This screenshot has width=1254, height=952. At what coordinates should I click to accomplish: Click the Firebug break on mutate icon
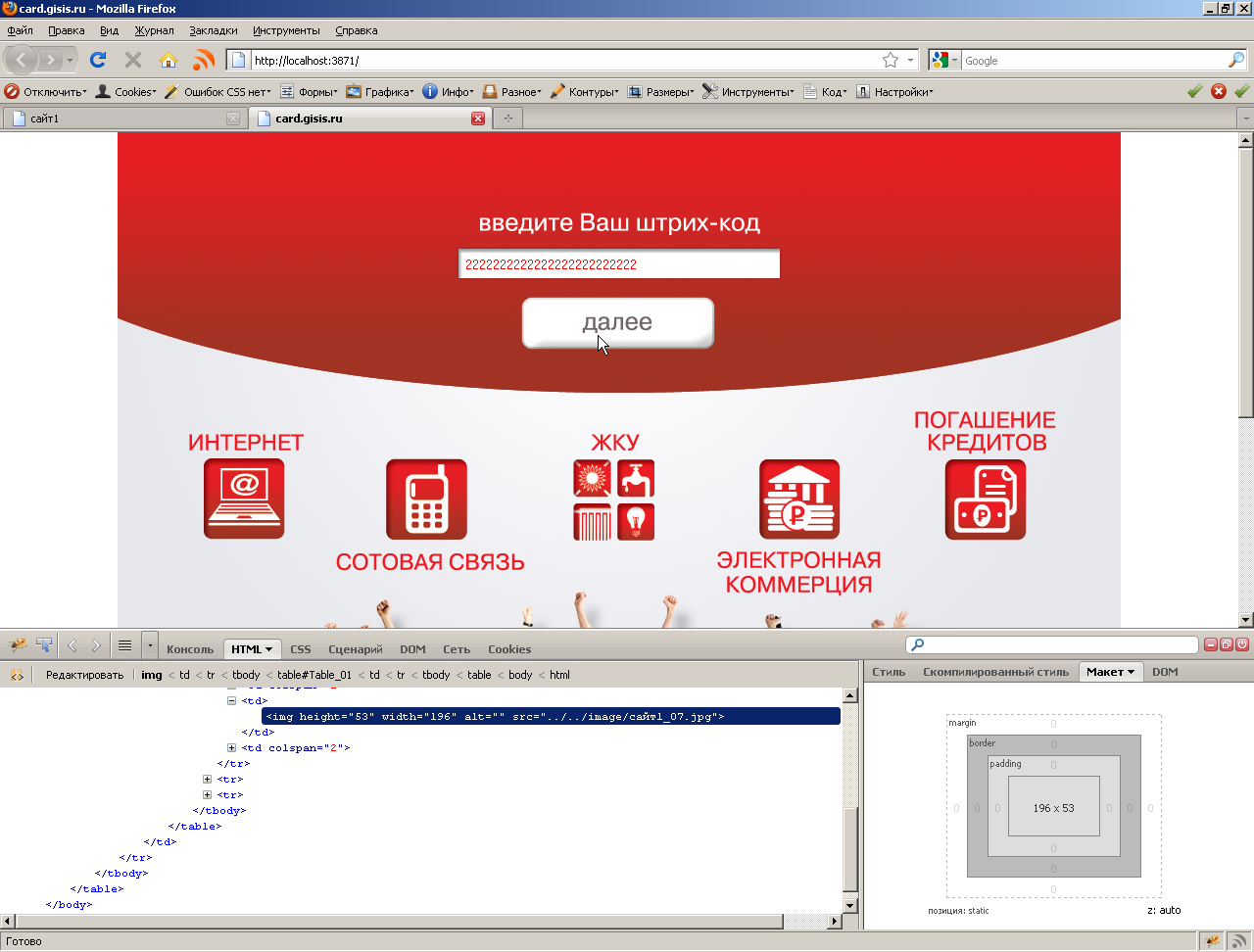[17, 675]
